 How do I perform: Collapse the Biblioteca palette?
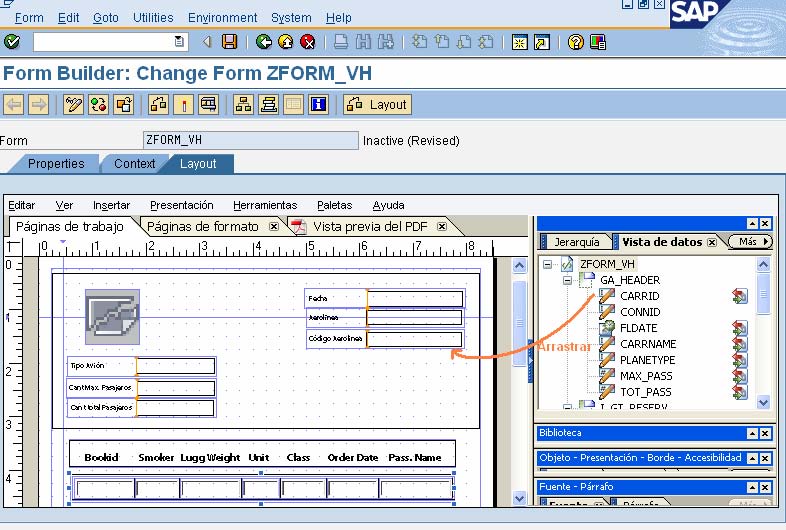752,433
